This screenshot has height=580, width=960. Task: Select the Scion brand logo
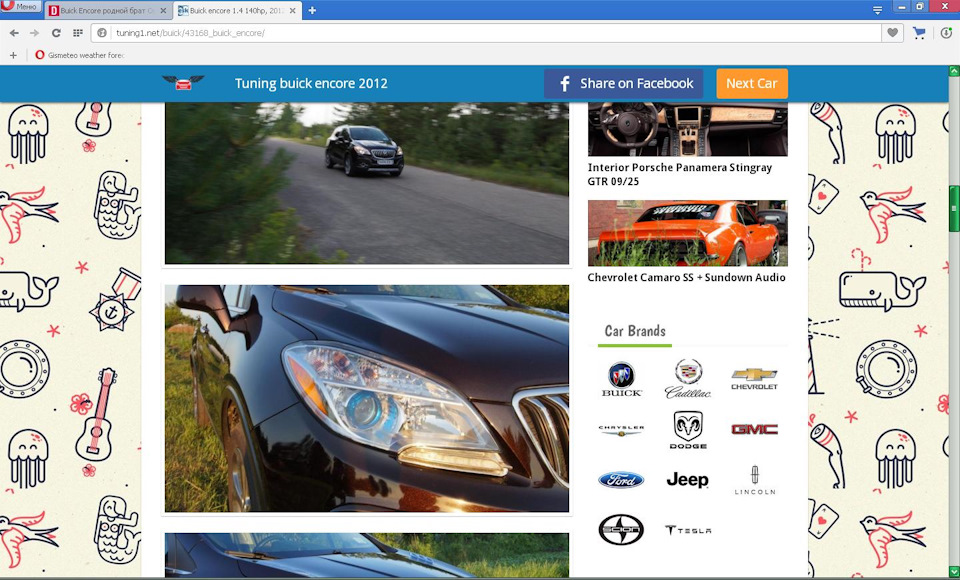[x=621, y=530]
